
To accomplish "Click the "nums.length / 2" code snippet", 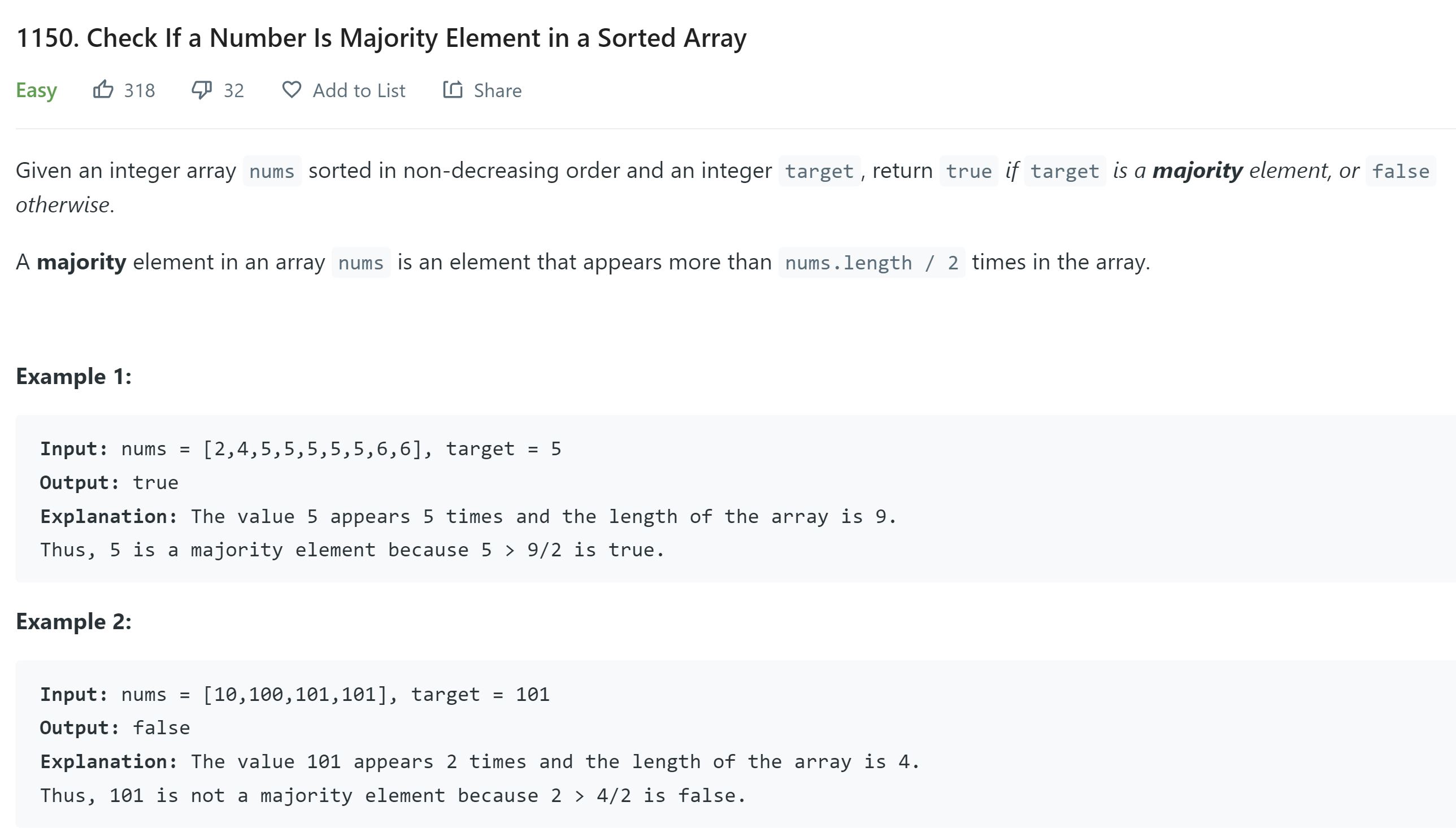I will [x=871, y=263].
